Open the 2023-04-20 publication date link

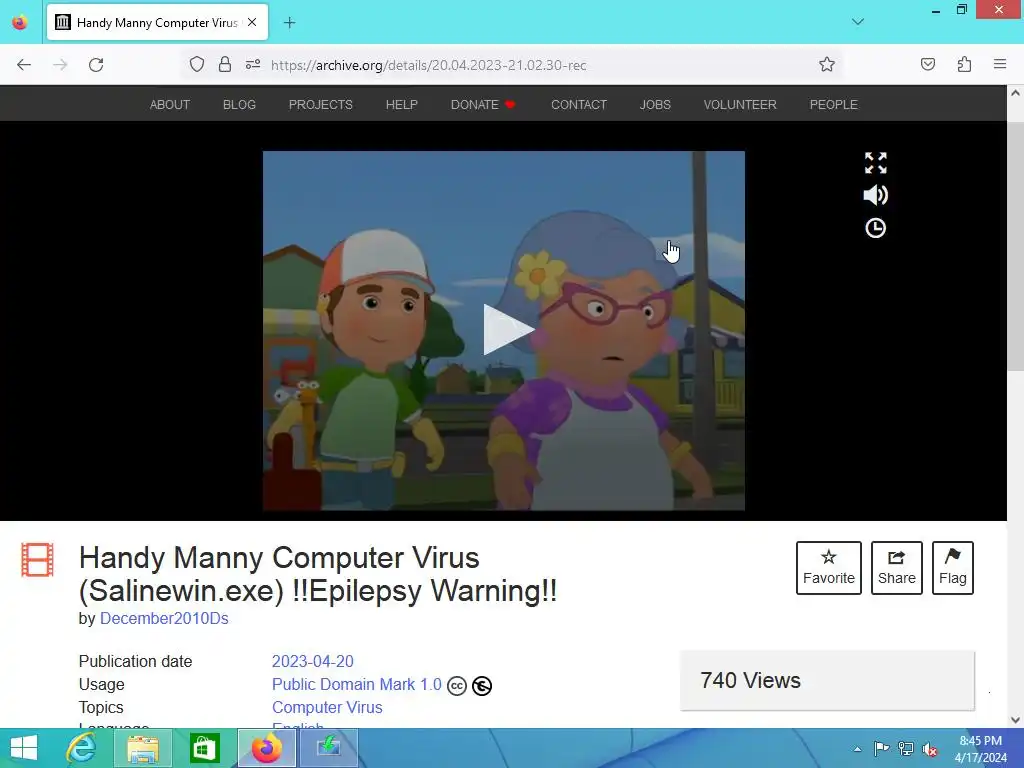point(313,661)
